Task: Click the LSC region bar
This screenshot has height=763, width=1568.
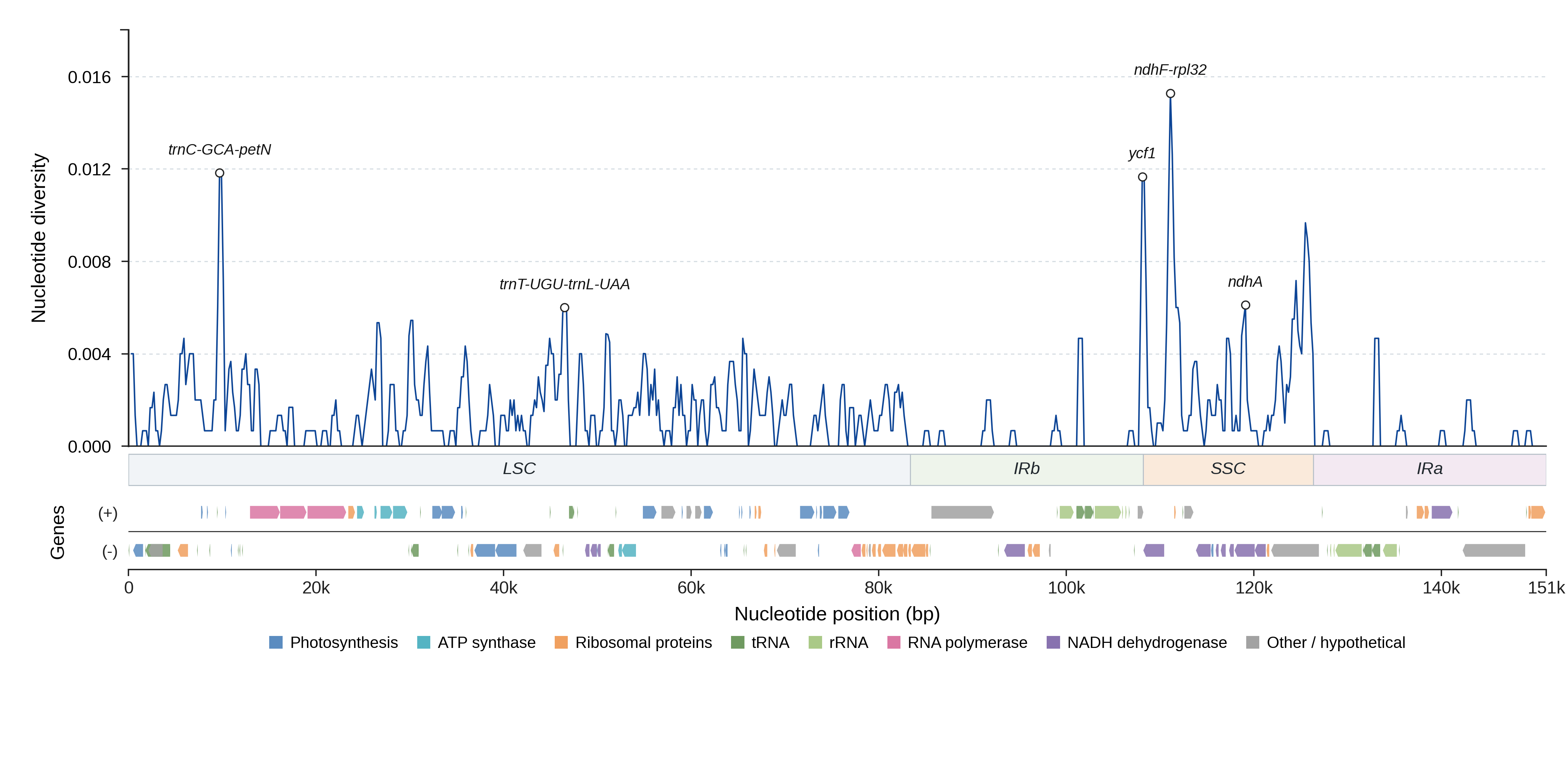Action: pyautogui.click(x=519, y=469)
